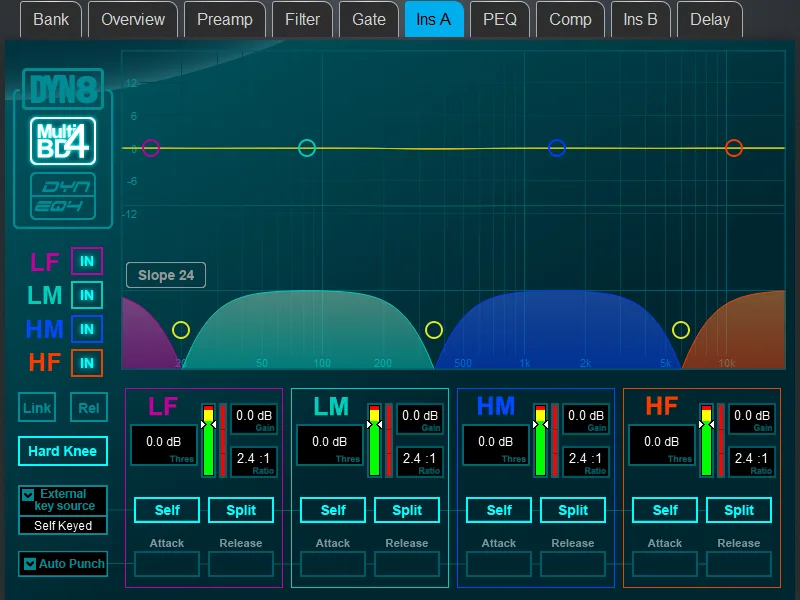Switch to the Filter tab
Screen dimensions: 800x600
tap(302, 19)
